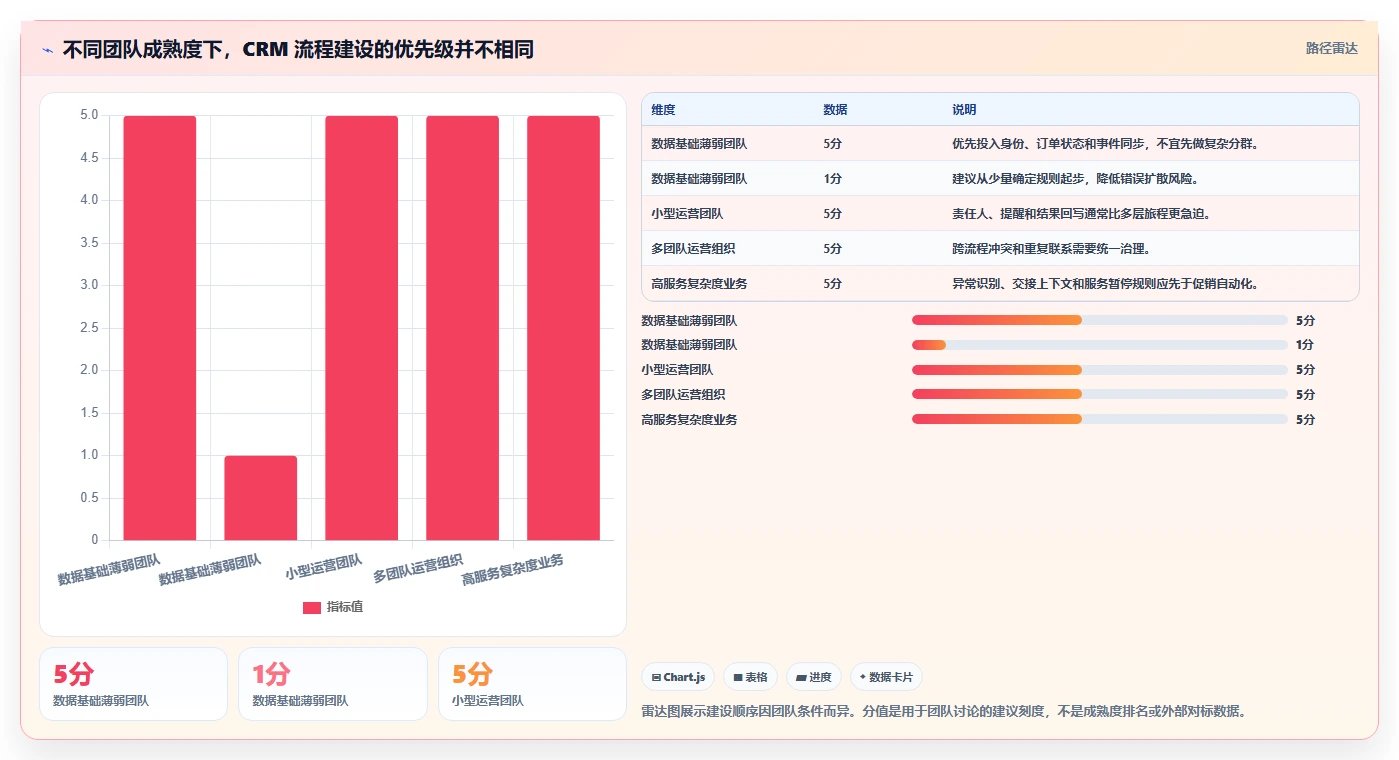Click the 小型运营团队 x-axis label
Screen dimensions: 1399x760
point(324,567)
